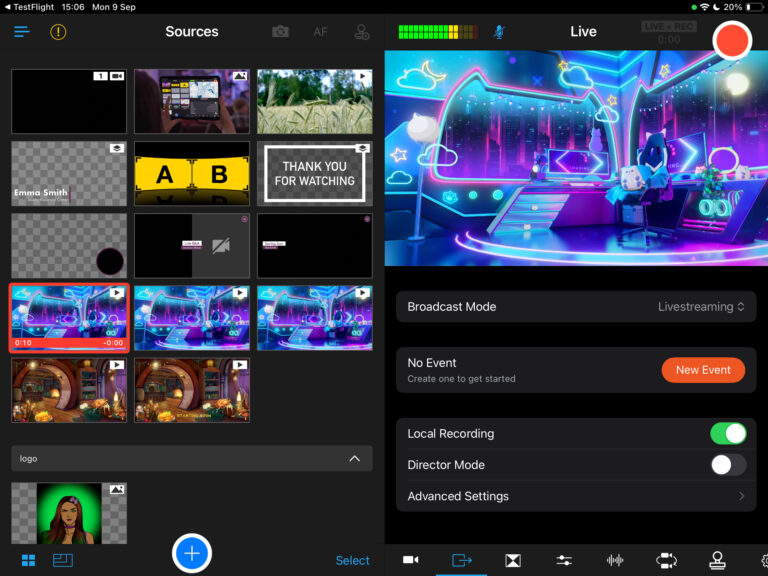Switch to layout view icon
Image resolution: width=768 pixels, height=576 pixels.
(63, 560)
